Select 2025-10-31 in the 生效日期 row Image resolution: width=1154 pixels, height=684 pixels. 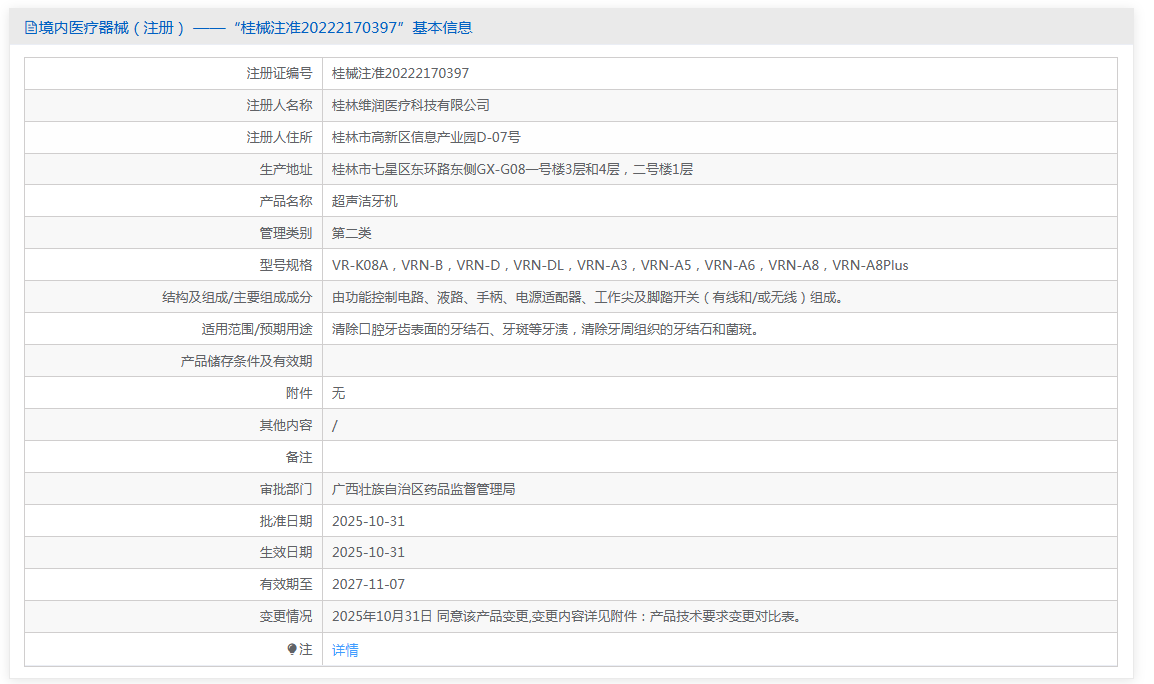pyautogui.click(x=368, y=552)
